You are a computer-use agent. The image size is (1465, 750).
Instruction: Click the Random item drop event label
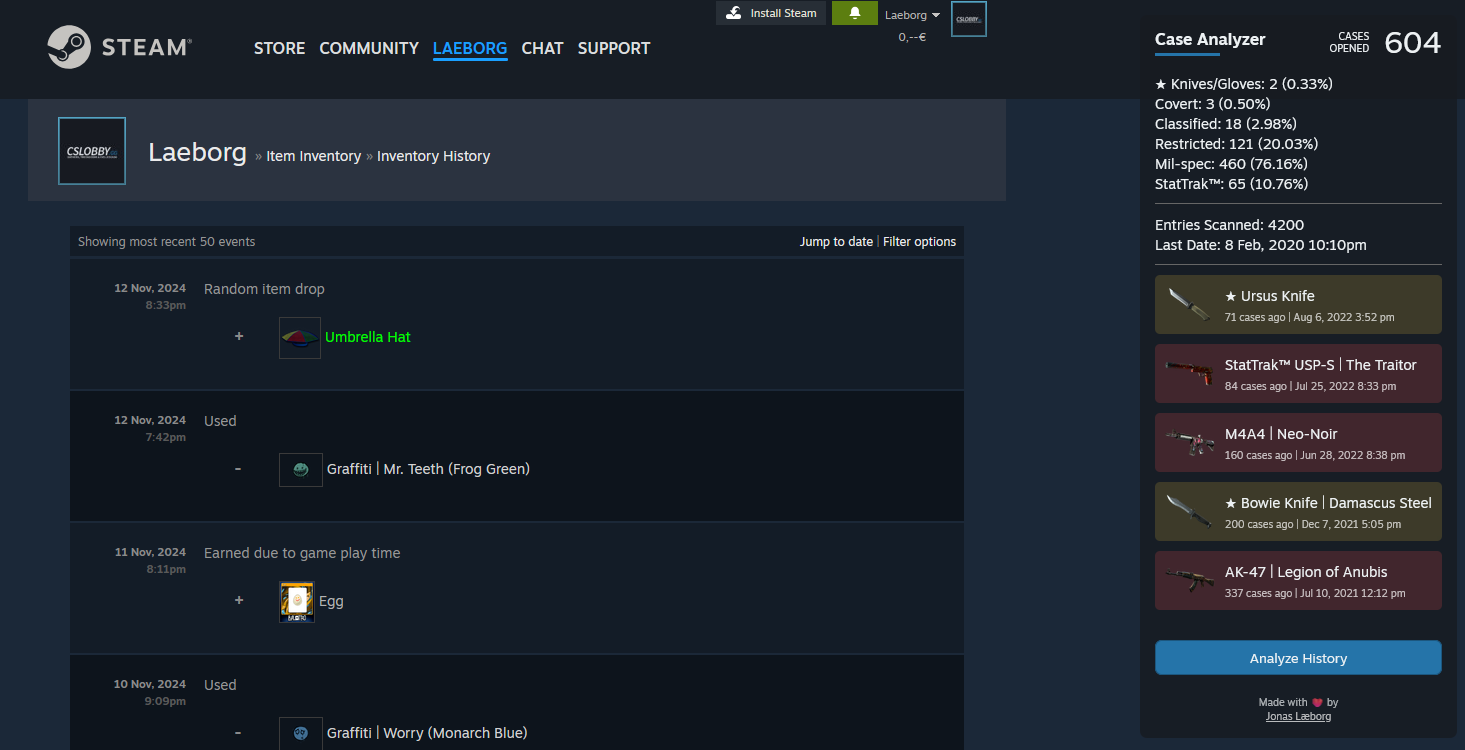[264, 289]
